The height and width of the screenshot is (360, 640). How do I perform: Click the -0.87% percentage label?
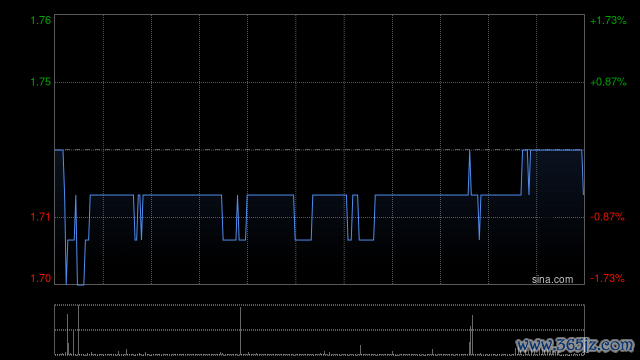coord(607,217)
